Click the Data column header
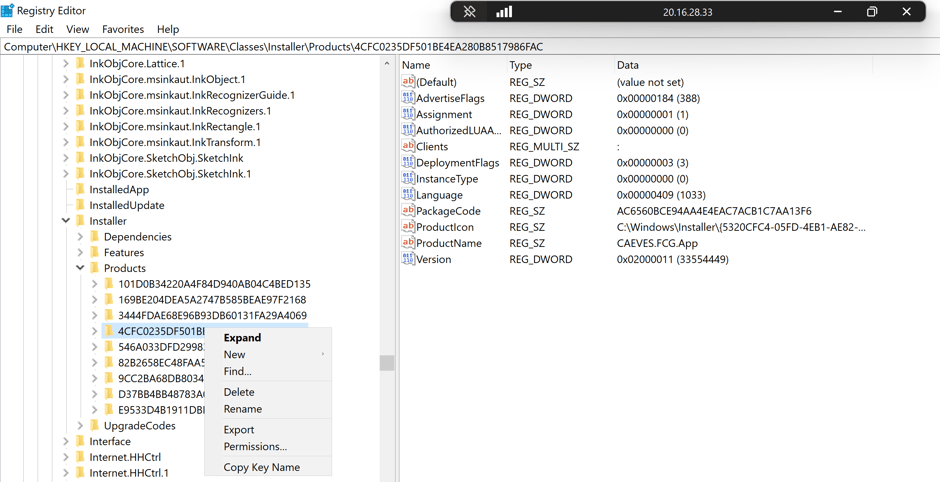The width and height of the screenshot is (940, 482). coord(628,65)
